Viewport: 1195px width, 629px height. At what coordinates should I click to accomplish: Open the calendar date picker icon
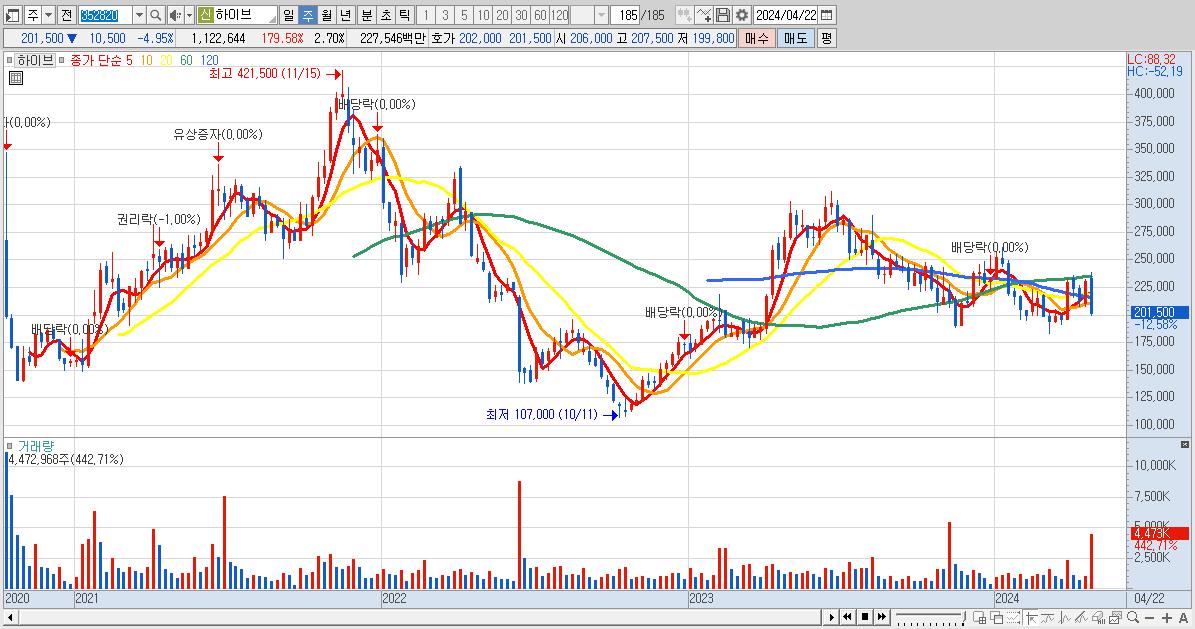click(827, 14)
